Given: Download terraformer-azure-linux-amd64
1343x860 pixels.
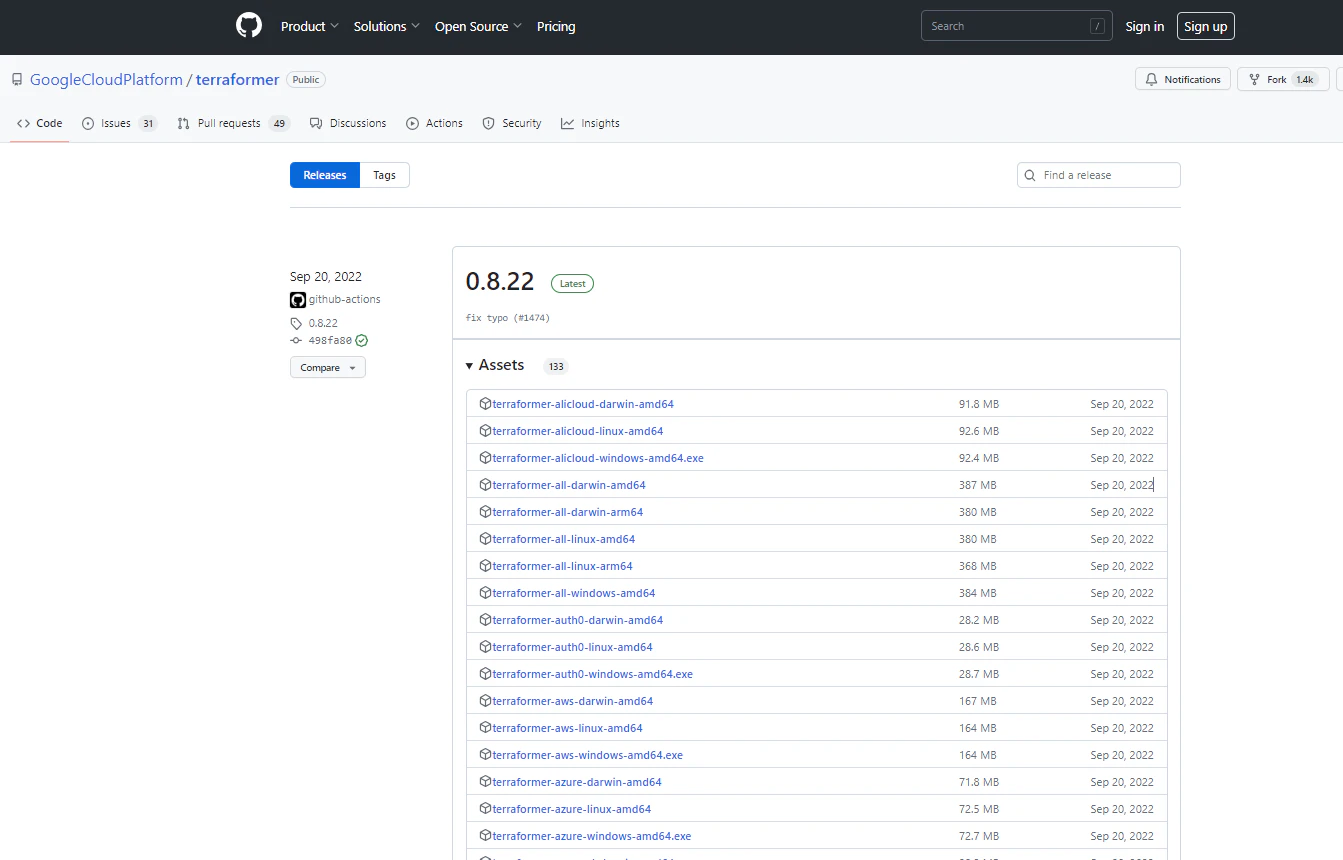Looking at the screenshot, I should coord(572,809).
